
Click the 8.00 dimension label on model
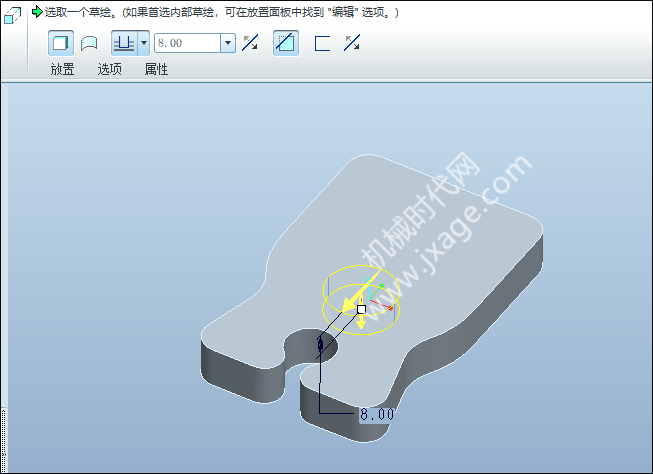376,414
